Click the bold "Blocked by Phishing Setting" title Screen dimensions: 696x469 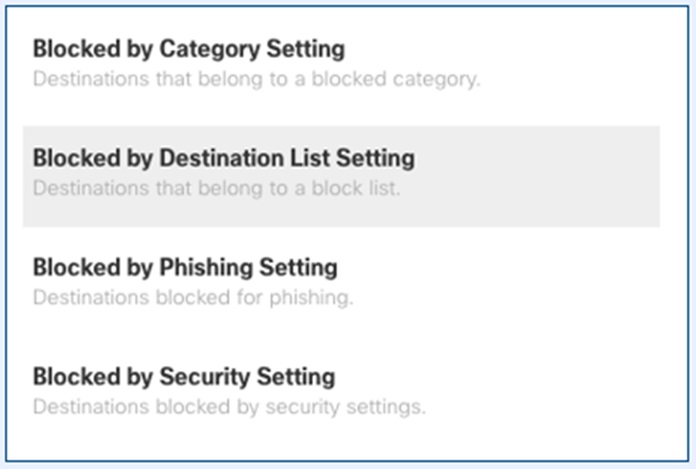(x=185, y=268)
